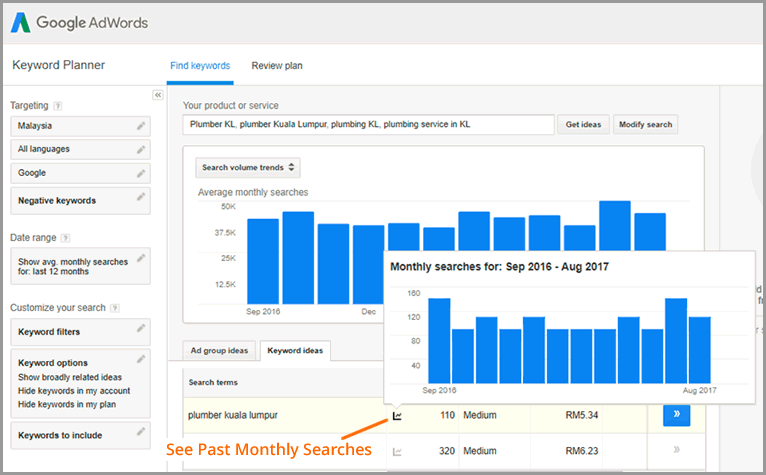Click Hide keywords in my plan option
The height and width of the screenshot is (475, 766).
[x=67, y=405]
